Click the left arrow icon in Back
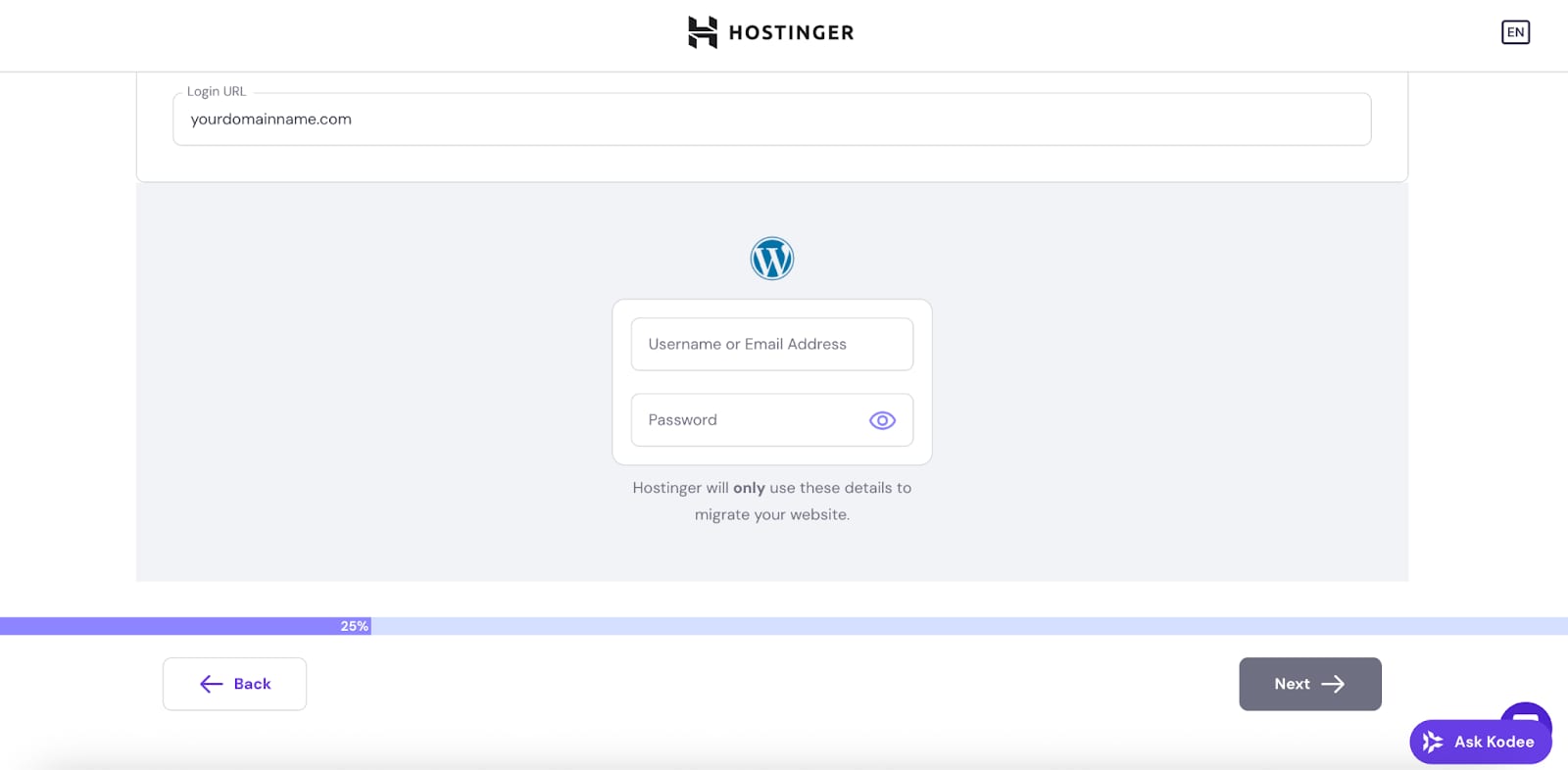Image resolution: width=1568 pixels, height=770 pixels. 211,684
